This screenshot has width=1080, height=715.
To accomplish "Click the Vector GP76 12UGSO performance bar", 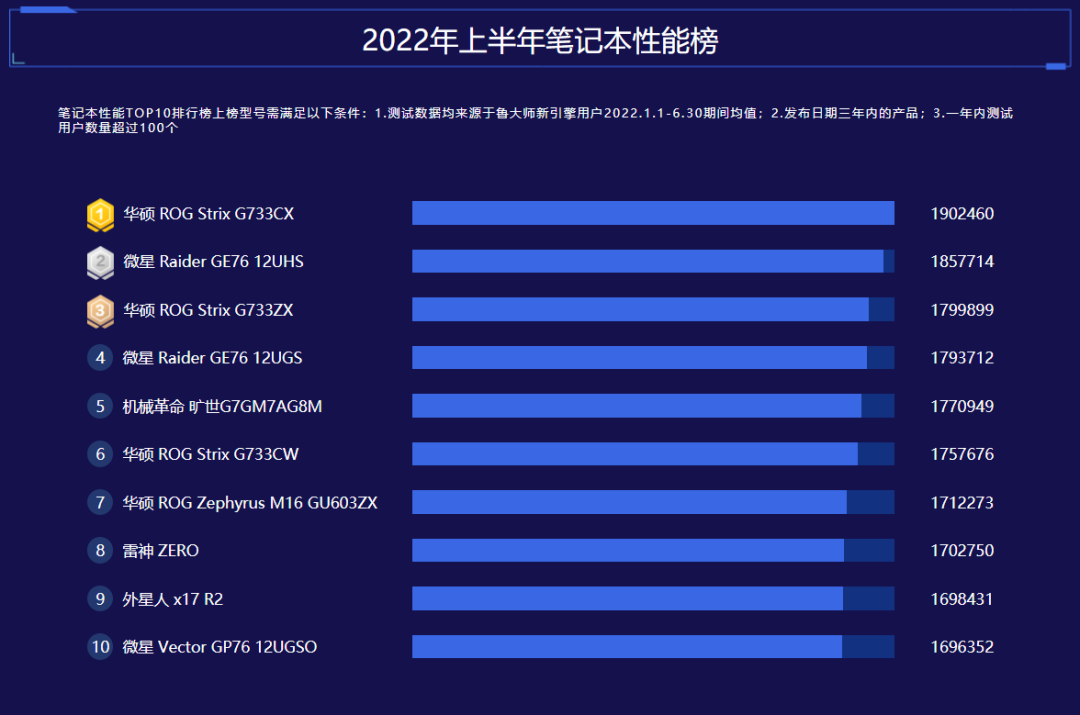I will tap(653, 647).
